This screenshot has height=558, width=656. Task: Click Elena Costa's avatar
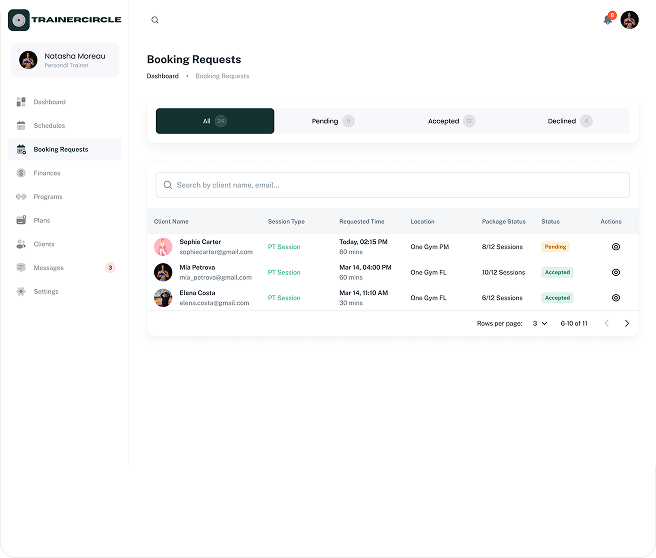coord(163,298)
